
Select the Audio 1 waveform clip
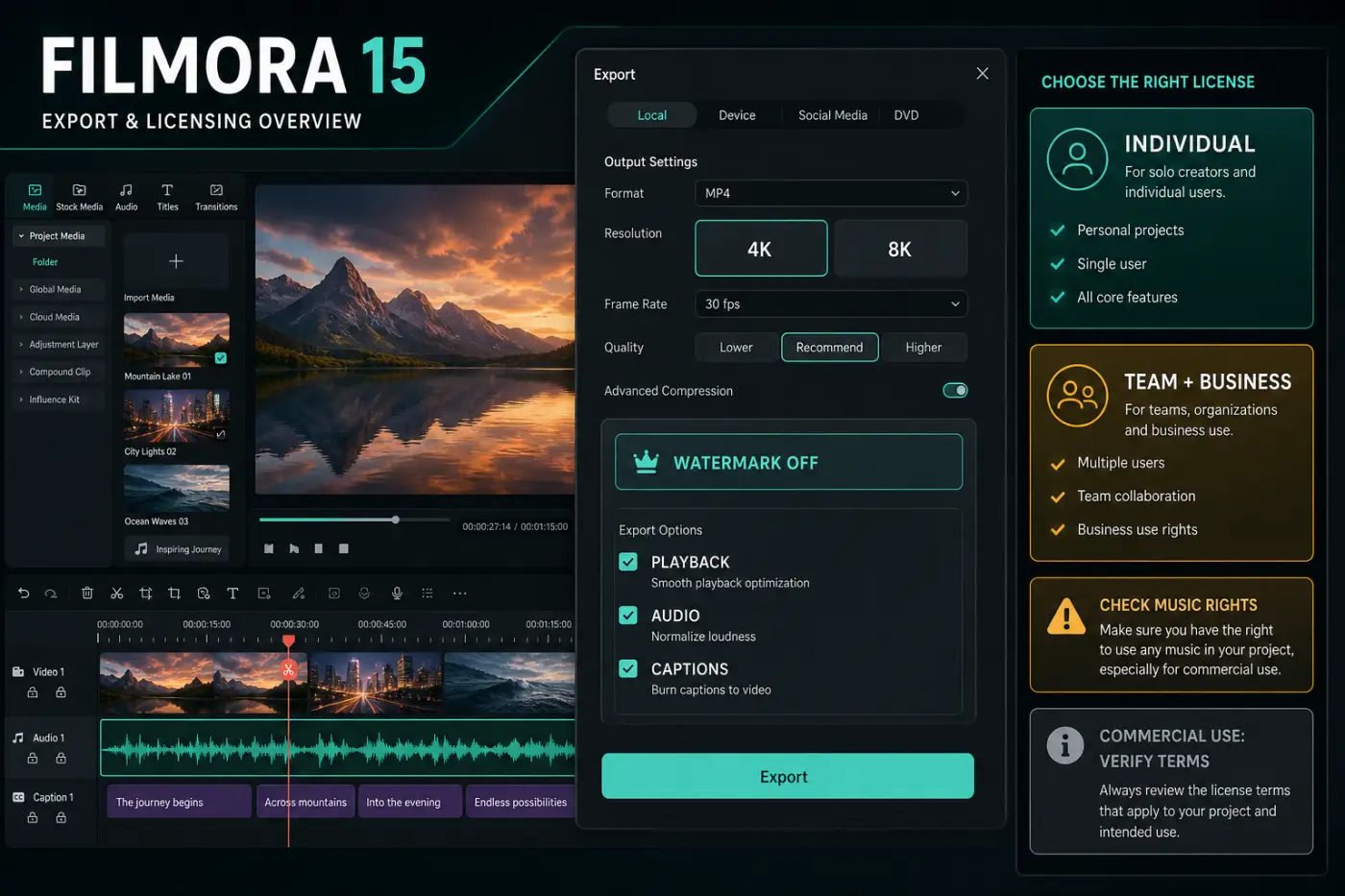(x=338, y=747)
